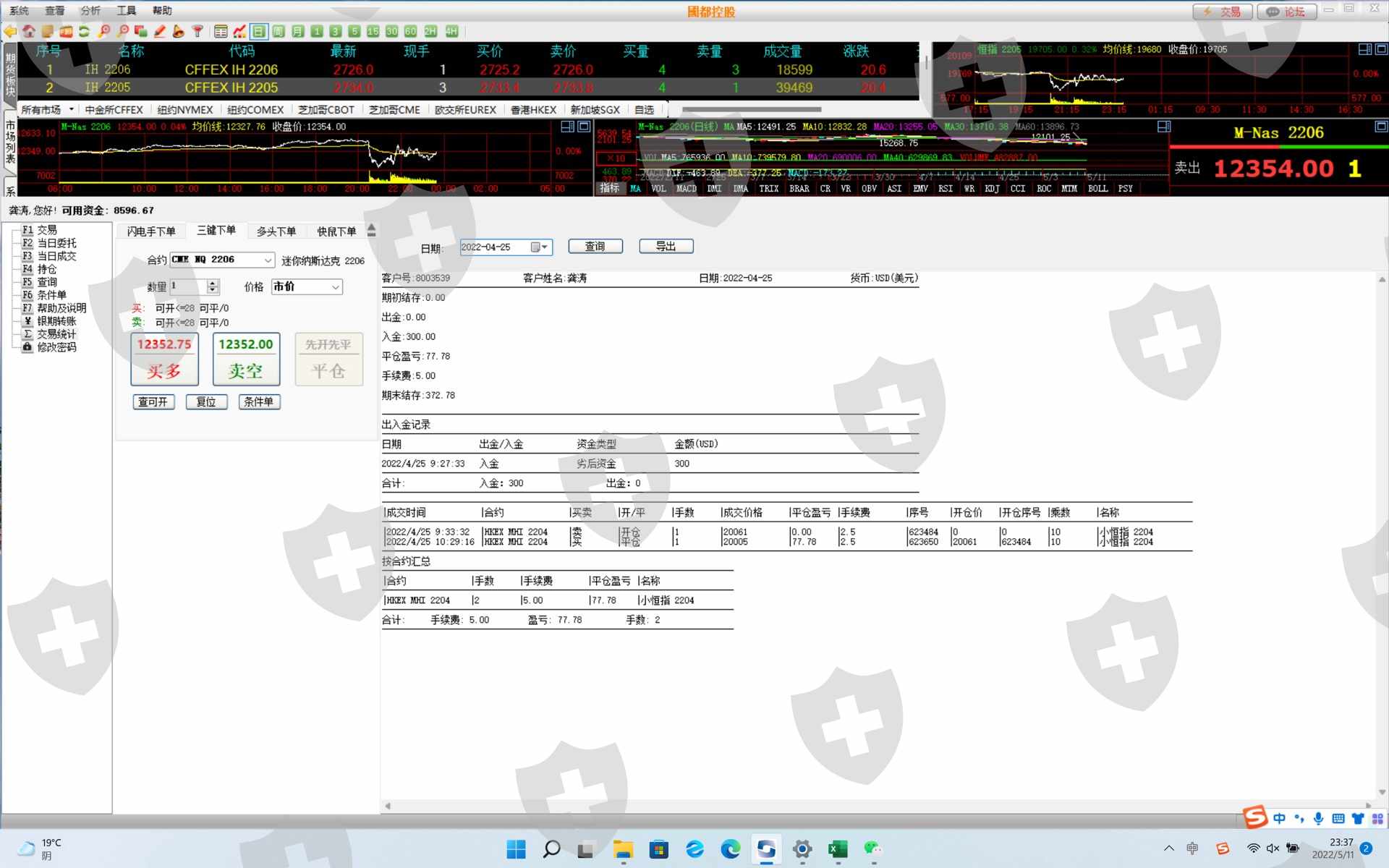Click the home icon in toolbar
The width and height of the screenshot is (1389, 868).
tap(29, 31)
